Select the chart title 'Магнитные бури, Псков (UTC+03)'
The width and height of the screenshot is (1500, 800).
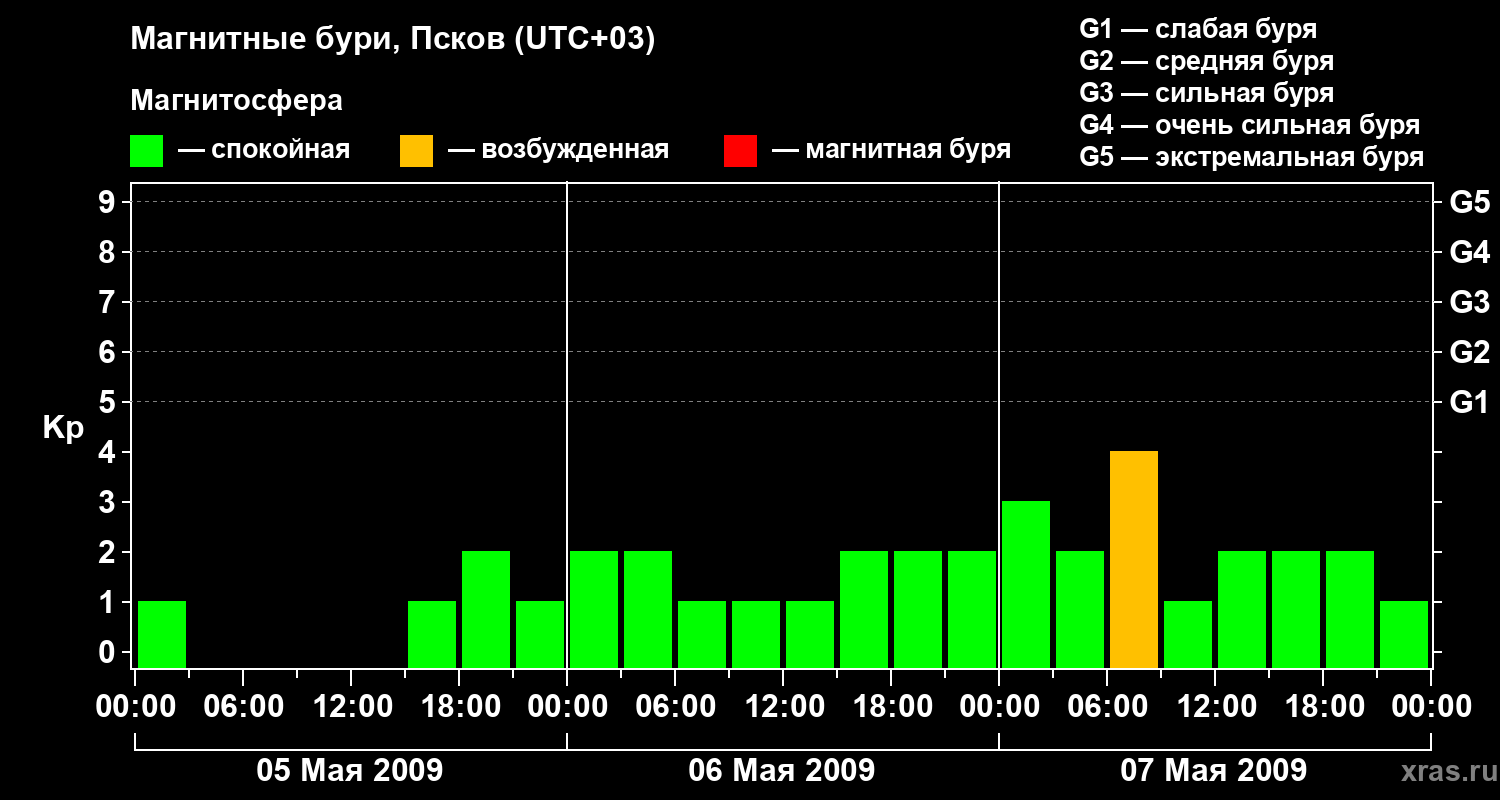pos(393,40)
